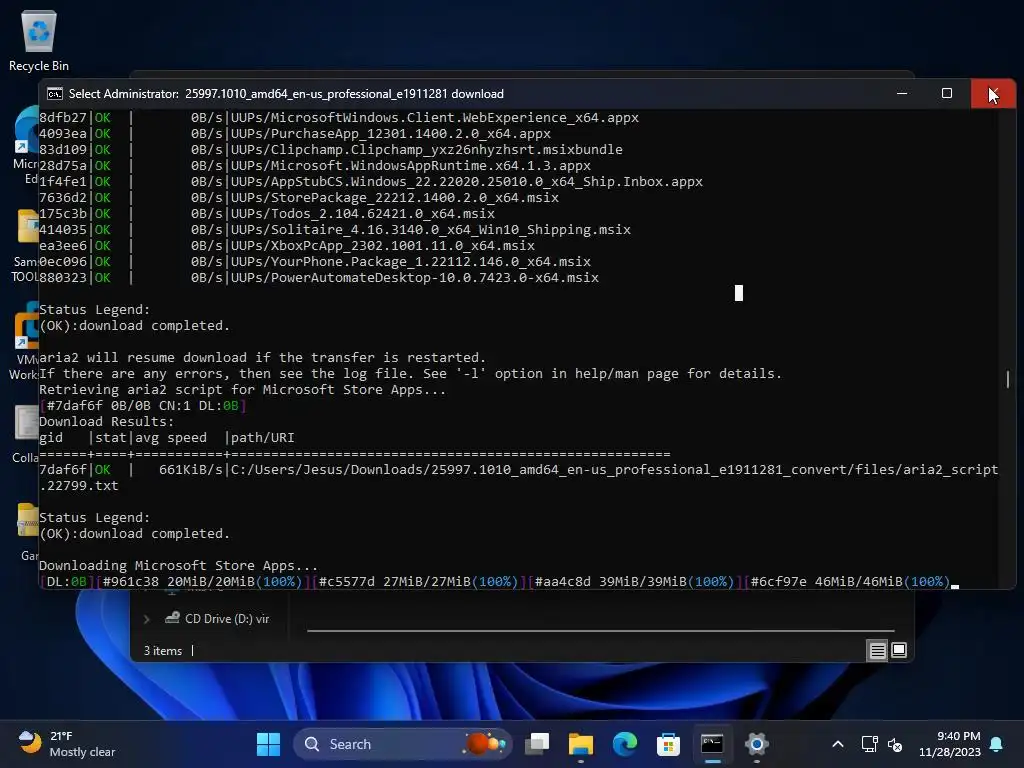Screen dimensions: 1024x768
Task: Click the taskbar Search box
Action: tap(403, 744)
